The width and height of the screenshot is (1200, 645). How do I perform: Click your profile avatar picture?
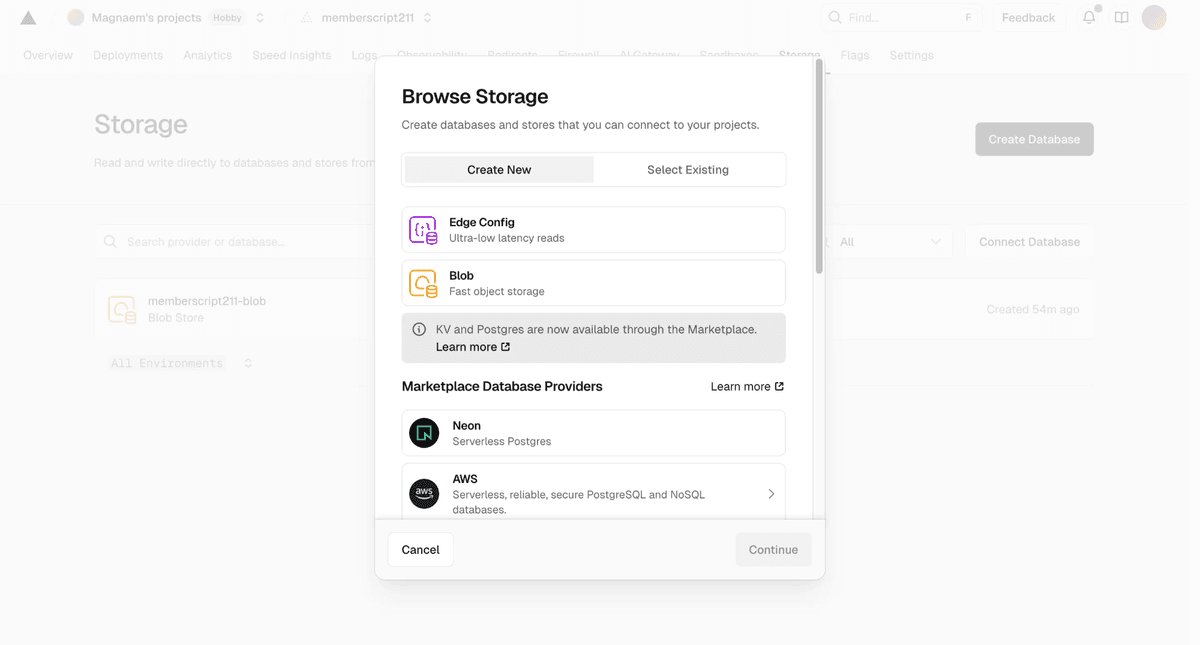point(1154,17)
